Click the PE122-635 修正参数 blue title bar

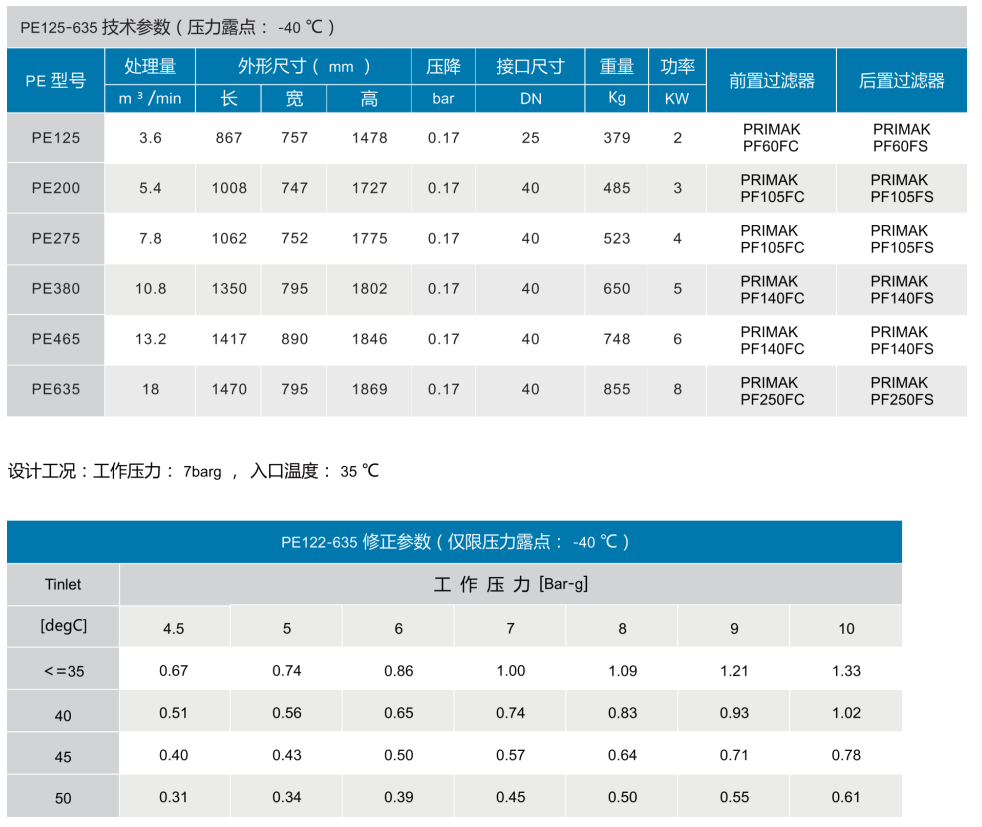point(454,542)
